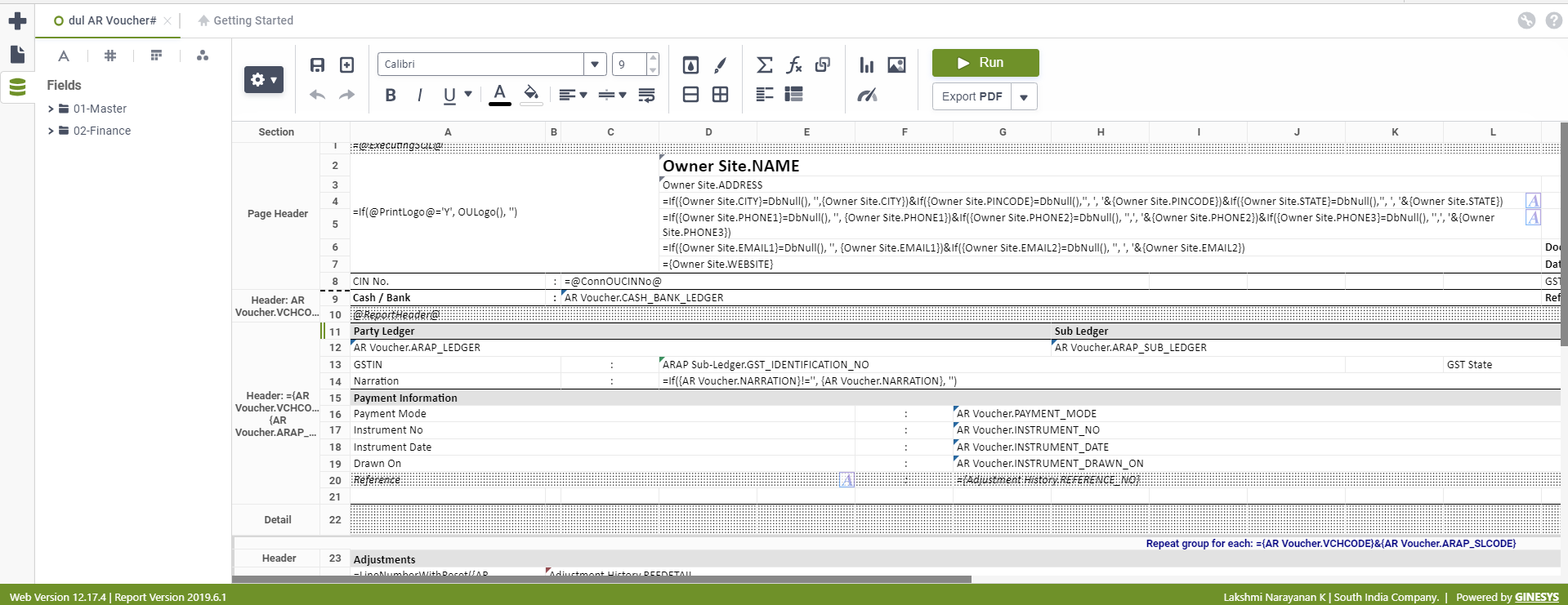Insert an image
1568x605 pixels.
point(896,65)
